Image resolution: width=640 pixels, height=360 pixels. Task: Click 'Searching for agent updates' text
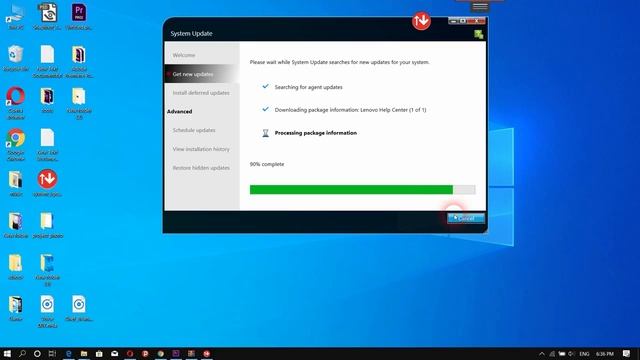309,87
